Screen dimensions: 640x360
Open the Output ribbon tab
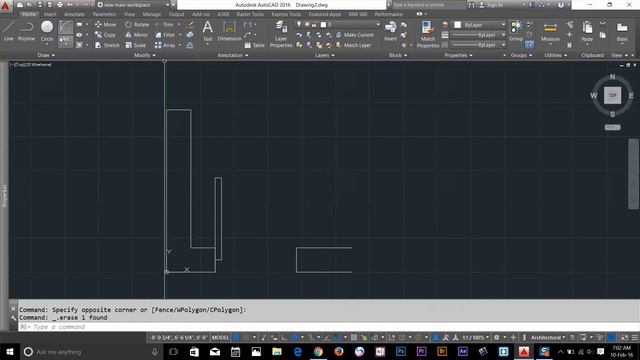[x=176, y=14]
